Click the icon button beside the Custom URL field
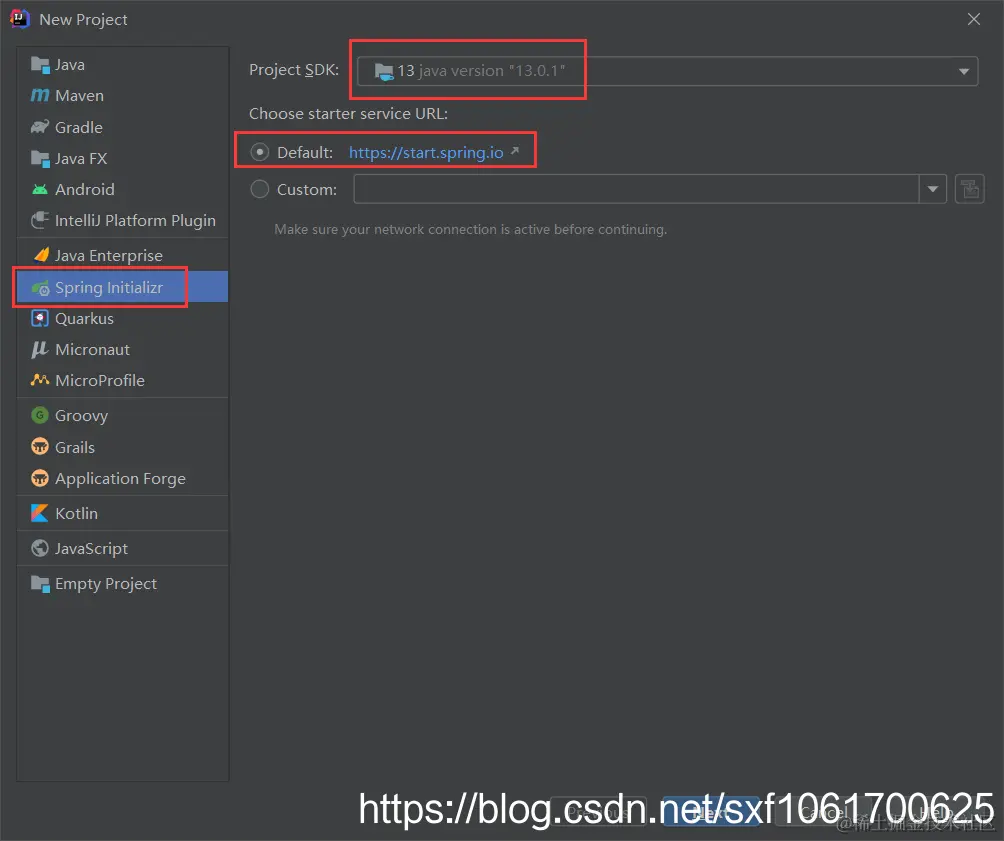Screen dimensions: 1004x841 click(x=969, y=190)
